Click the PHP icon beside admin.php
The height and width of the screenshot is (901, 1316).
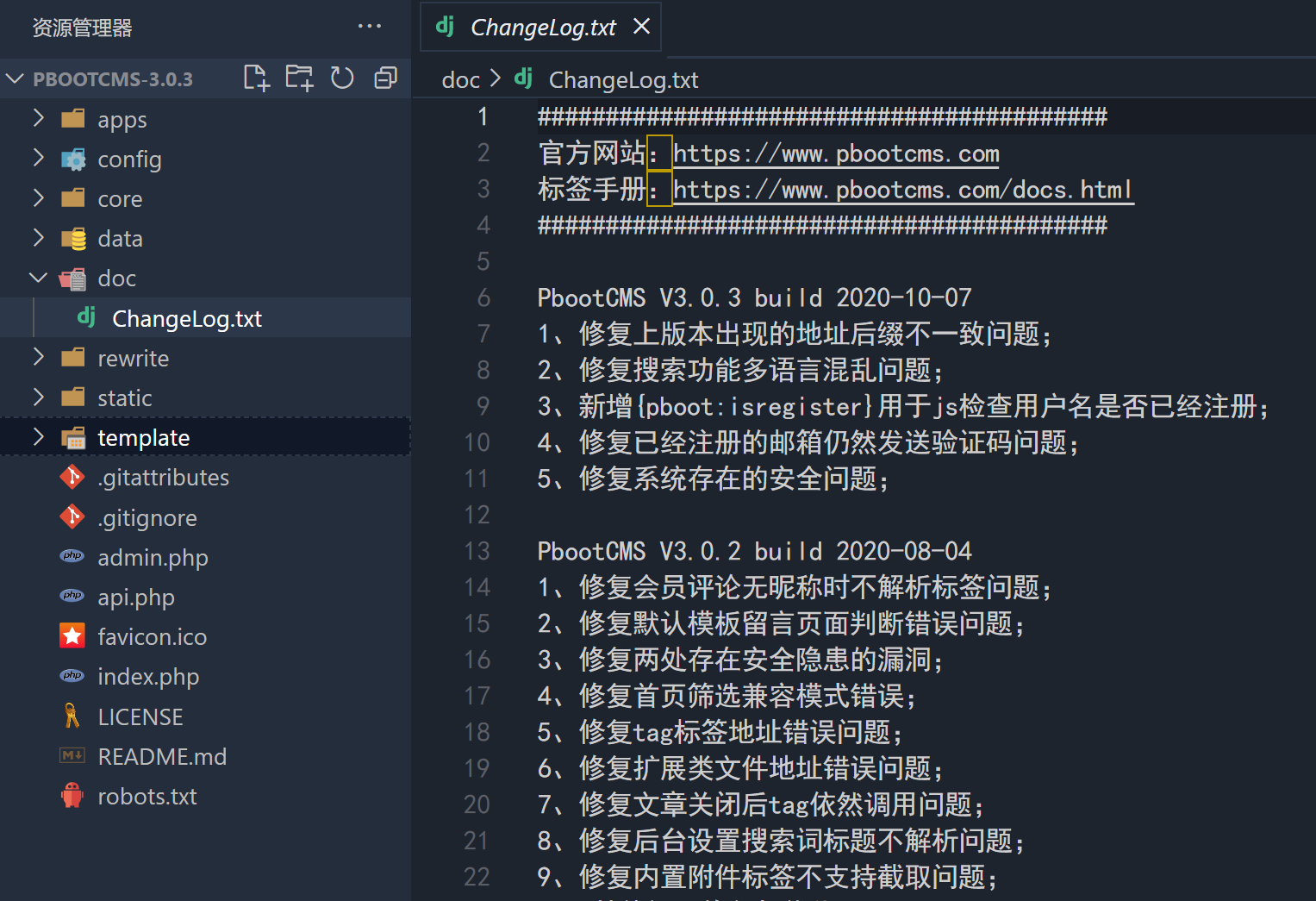point(72,556)
